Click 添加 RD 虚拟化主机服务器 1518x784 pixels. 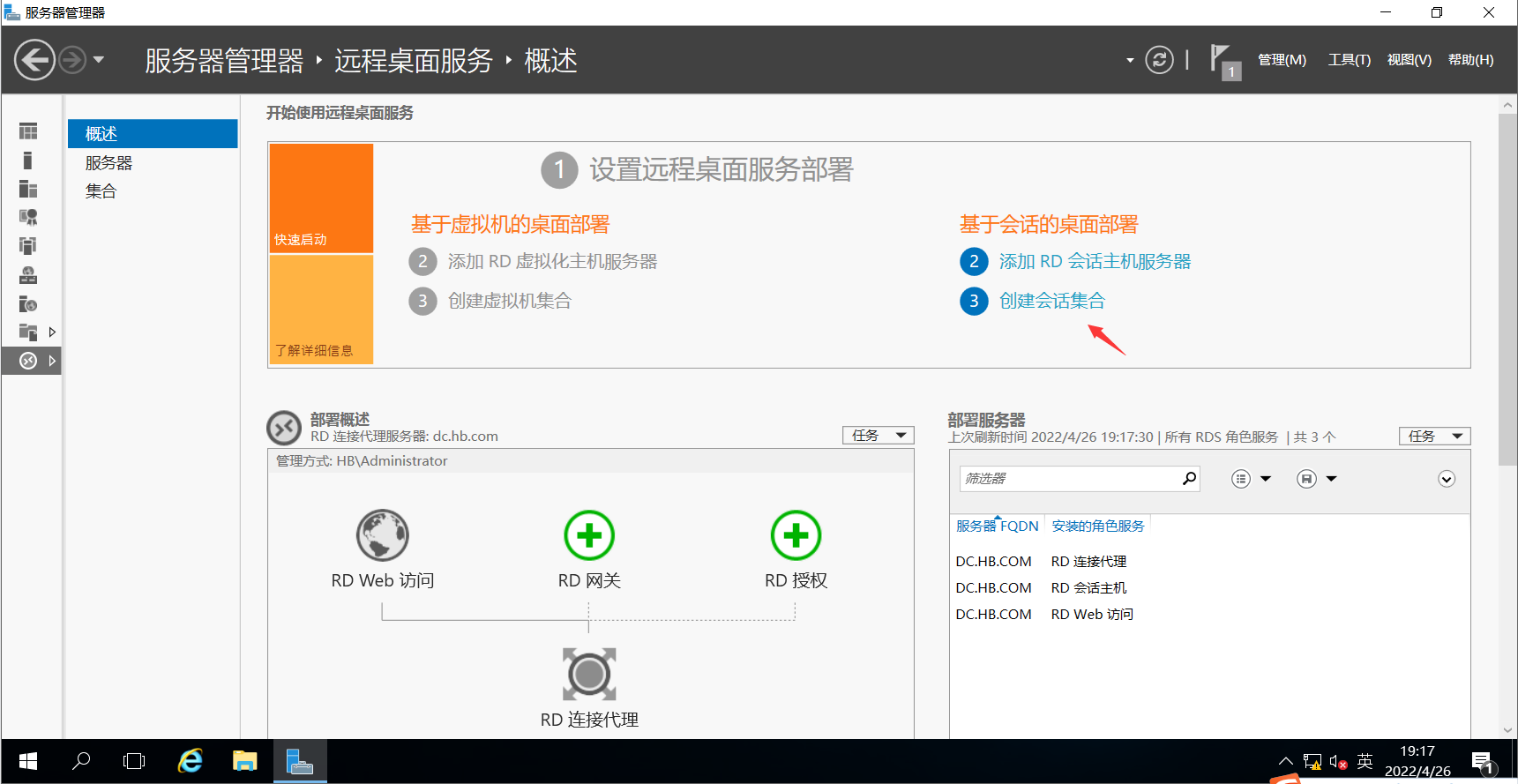552,261
